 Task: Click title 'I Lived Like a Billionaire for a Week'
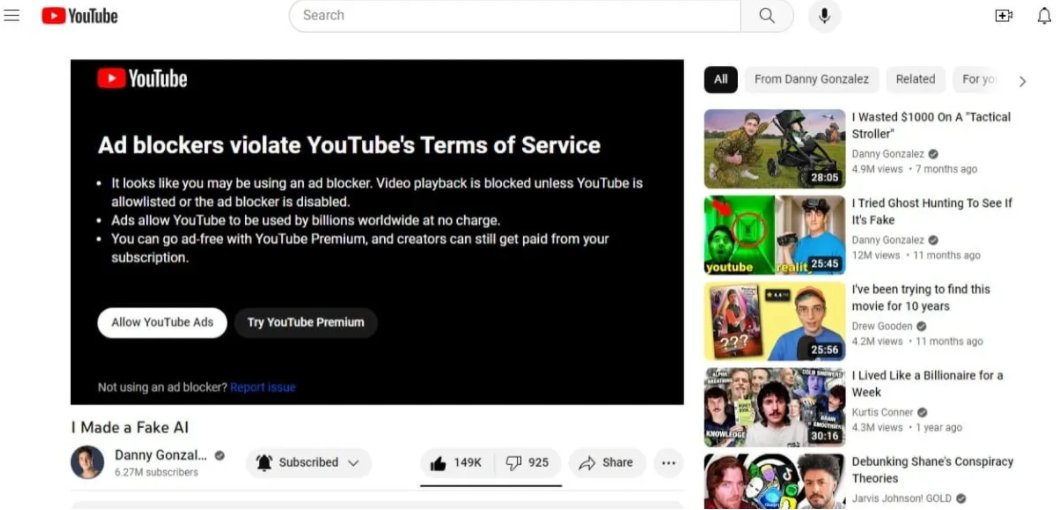pos(928,384)
